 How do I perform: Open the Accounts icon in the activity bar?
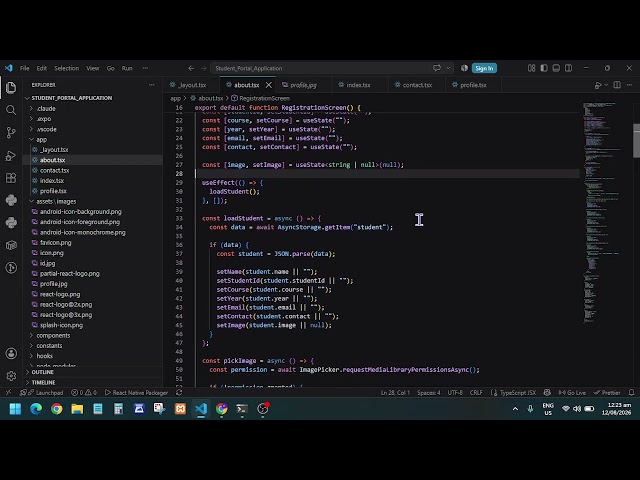pyautogui.click(x=11, y=353)
